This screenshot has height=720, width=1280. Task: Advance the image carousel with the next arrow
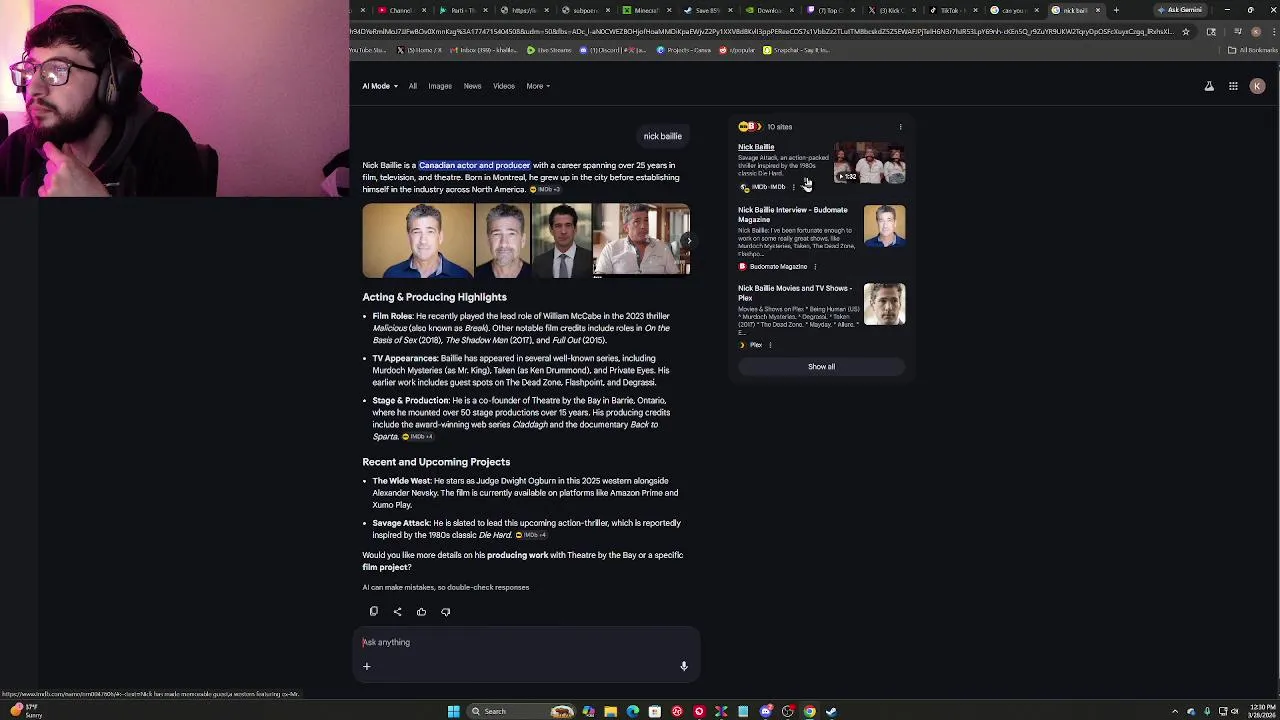pyautogui.click(x=688, y=240)
